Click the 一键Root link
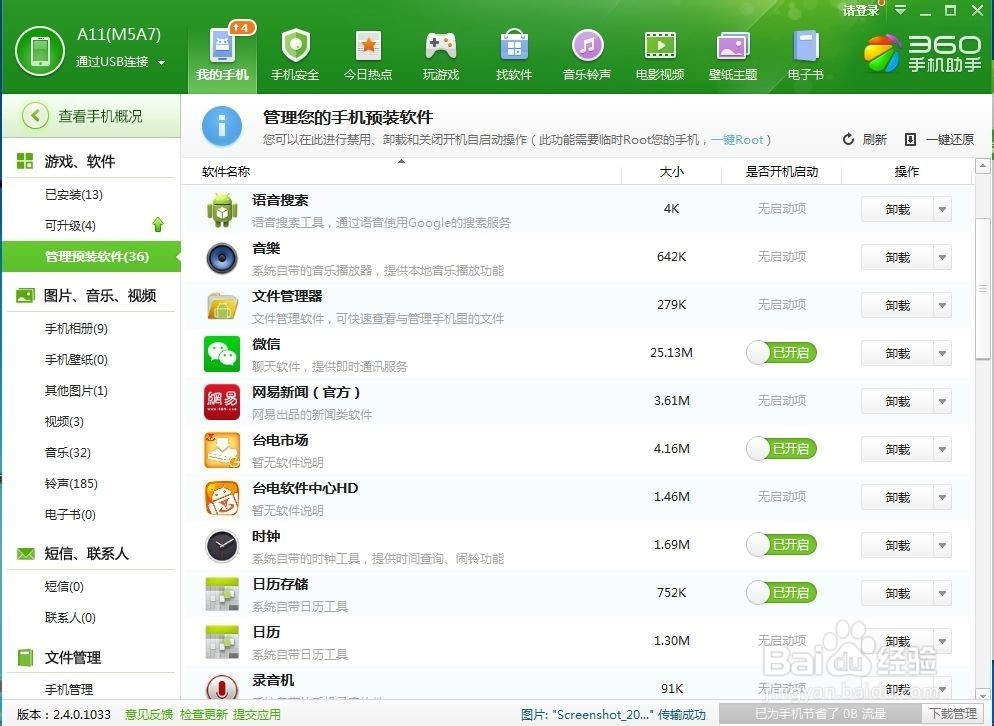Image resolution: width=994 pixels, height=726 pixels. [736, 140]
